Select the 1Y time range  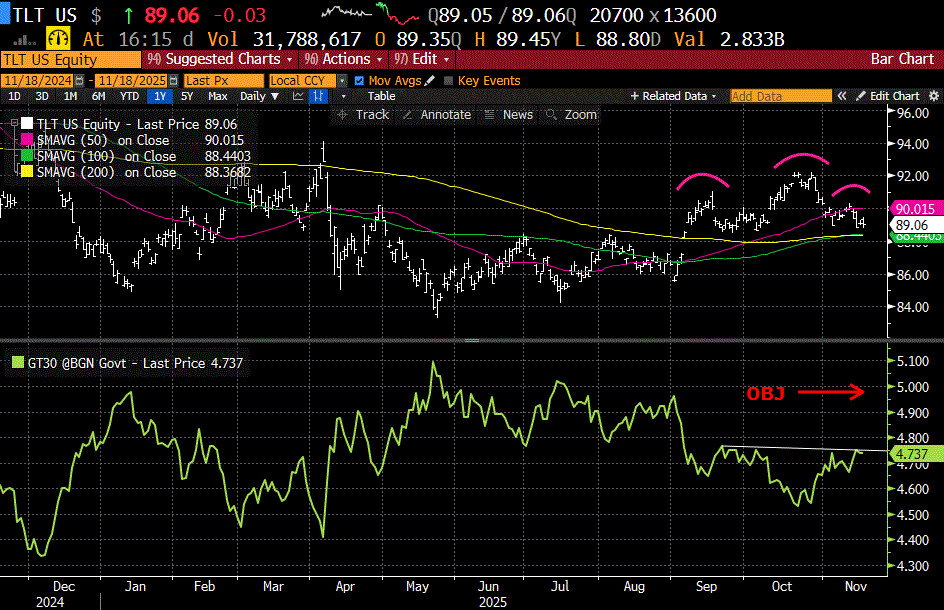click(160, 96)
